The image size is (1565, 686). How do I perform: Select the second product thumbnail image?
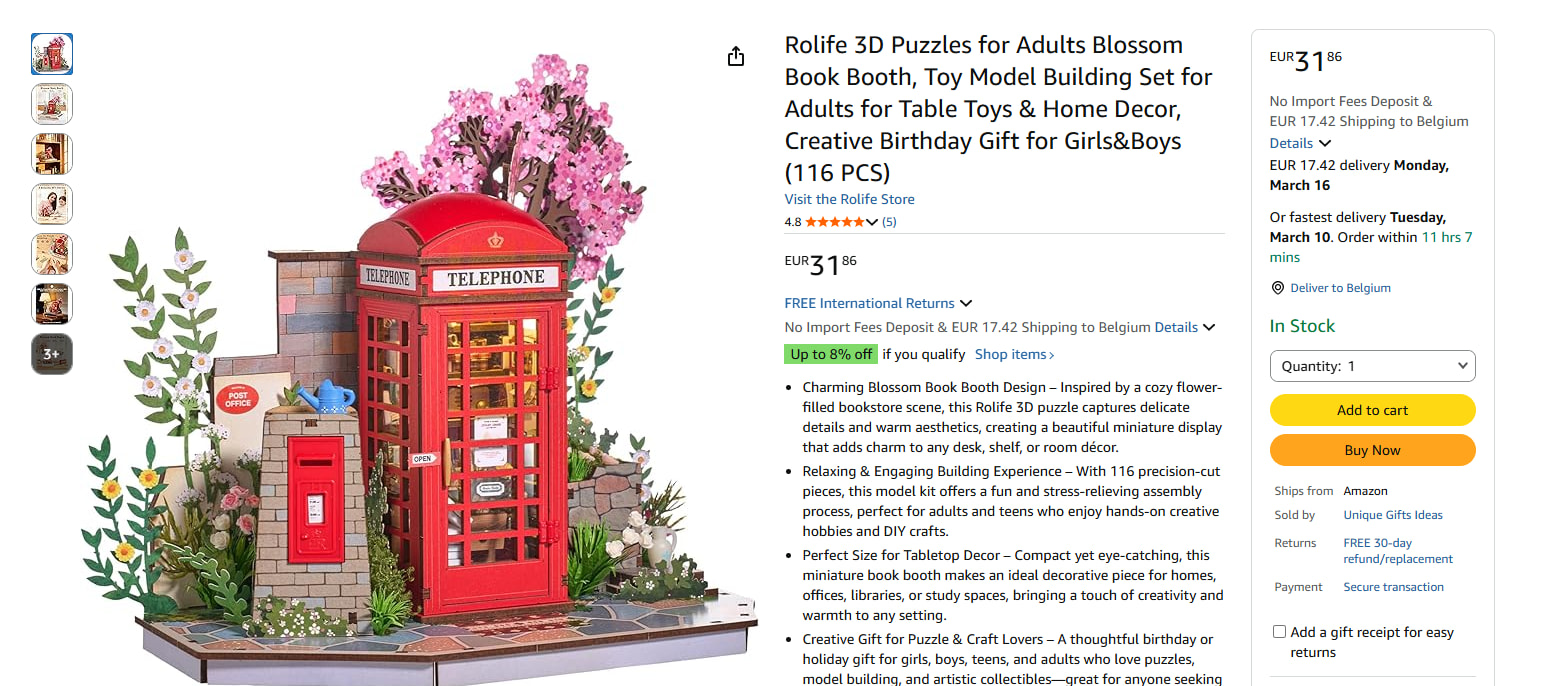pos(52,104)
